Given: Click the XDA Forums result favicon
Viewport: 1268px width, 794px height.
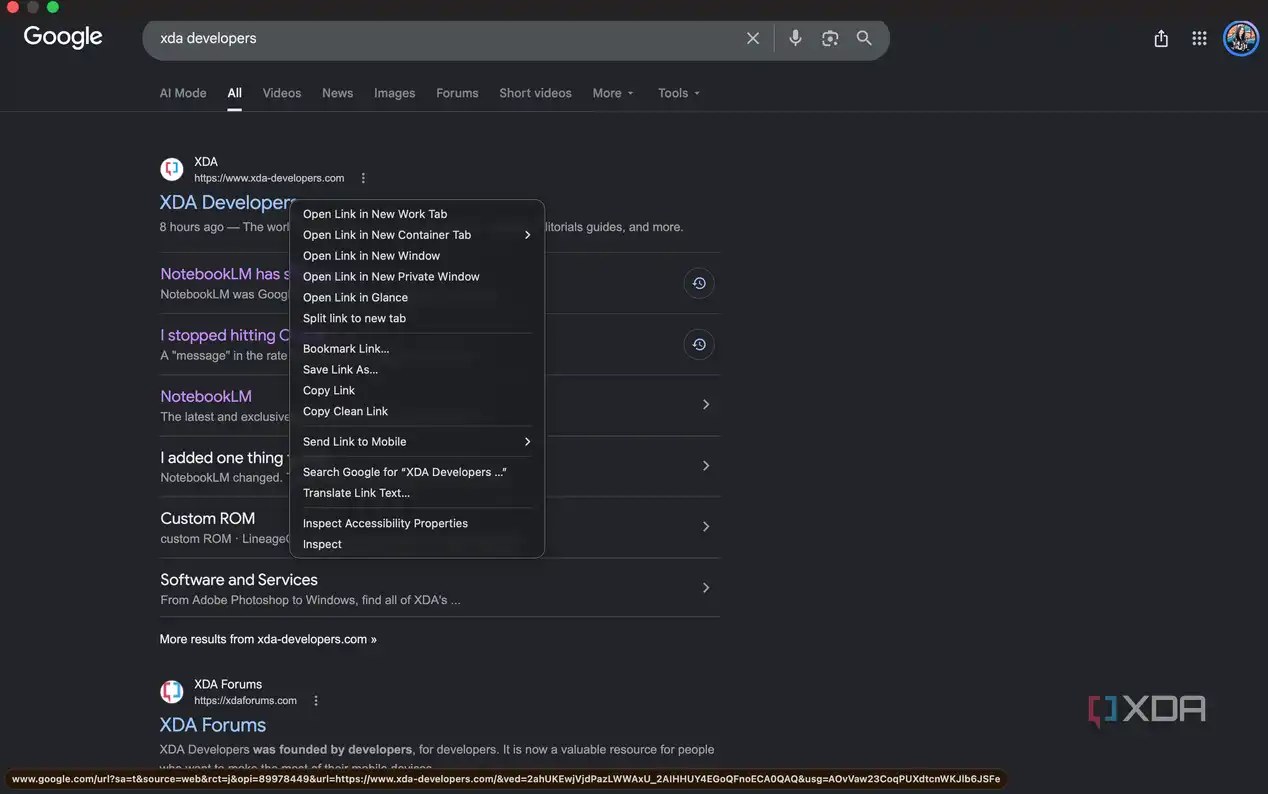Looking at the screenshot, I should click(x=172, y=692).
